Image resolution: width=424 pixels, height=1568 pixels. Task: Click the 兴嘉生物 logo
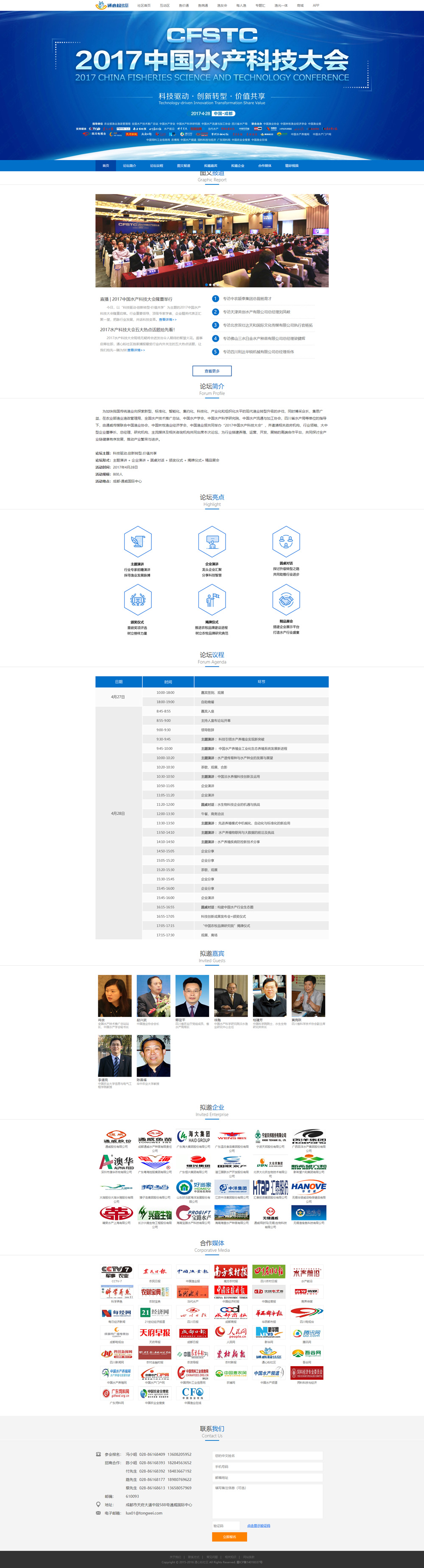(155, 1213)
